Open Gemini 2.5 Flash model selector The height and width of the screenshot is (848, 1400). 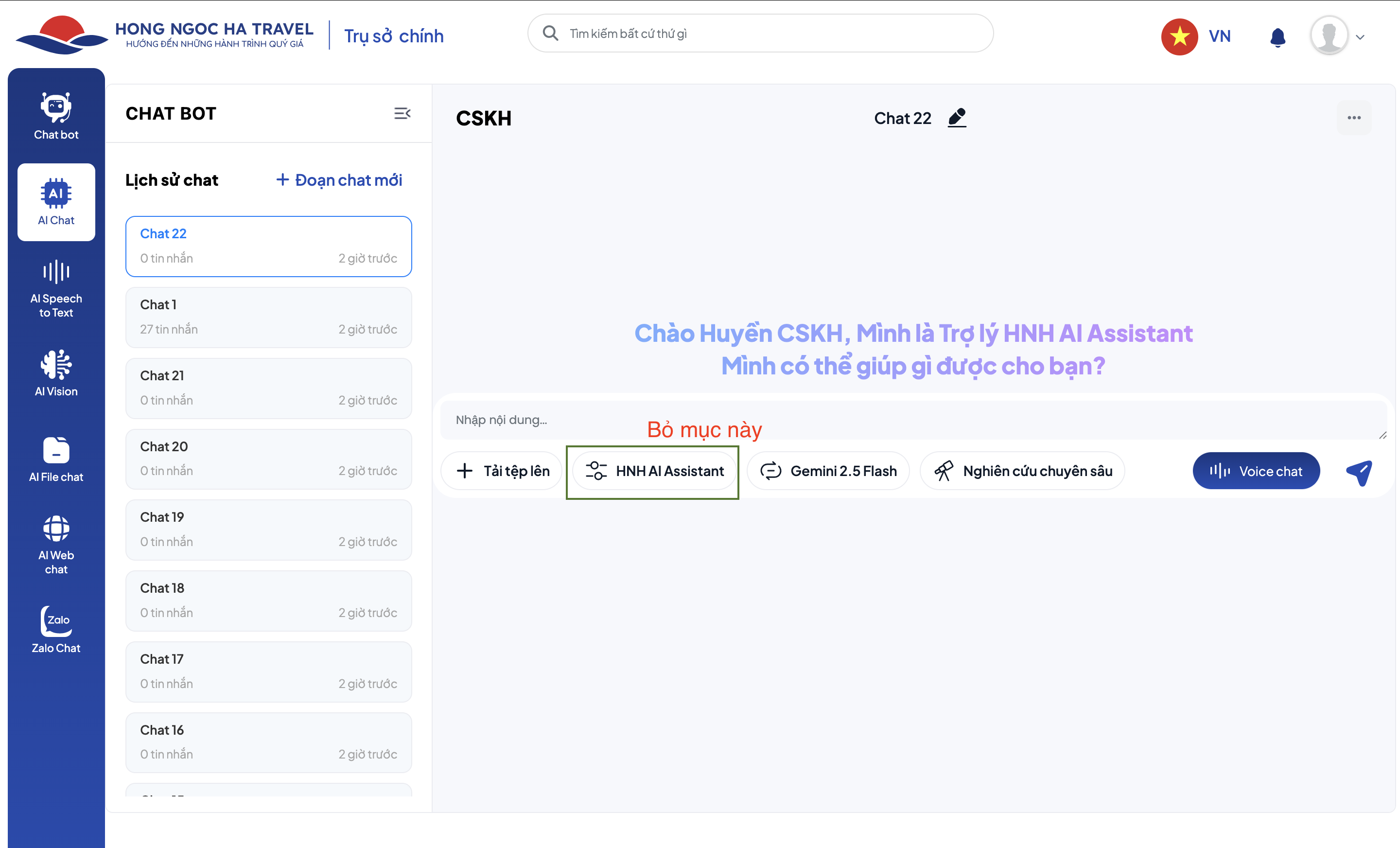point(828,471)
